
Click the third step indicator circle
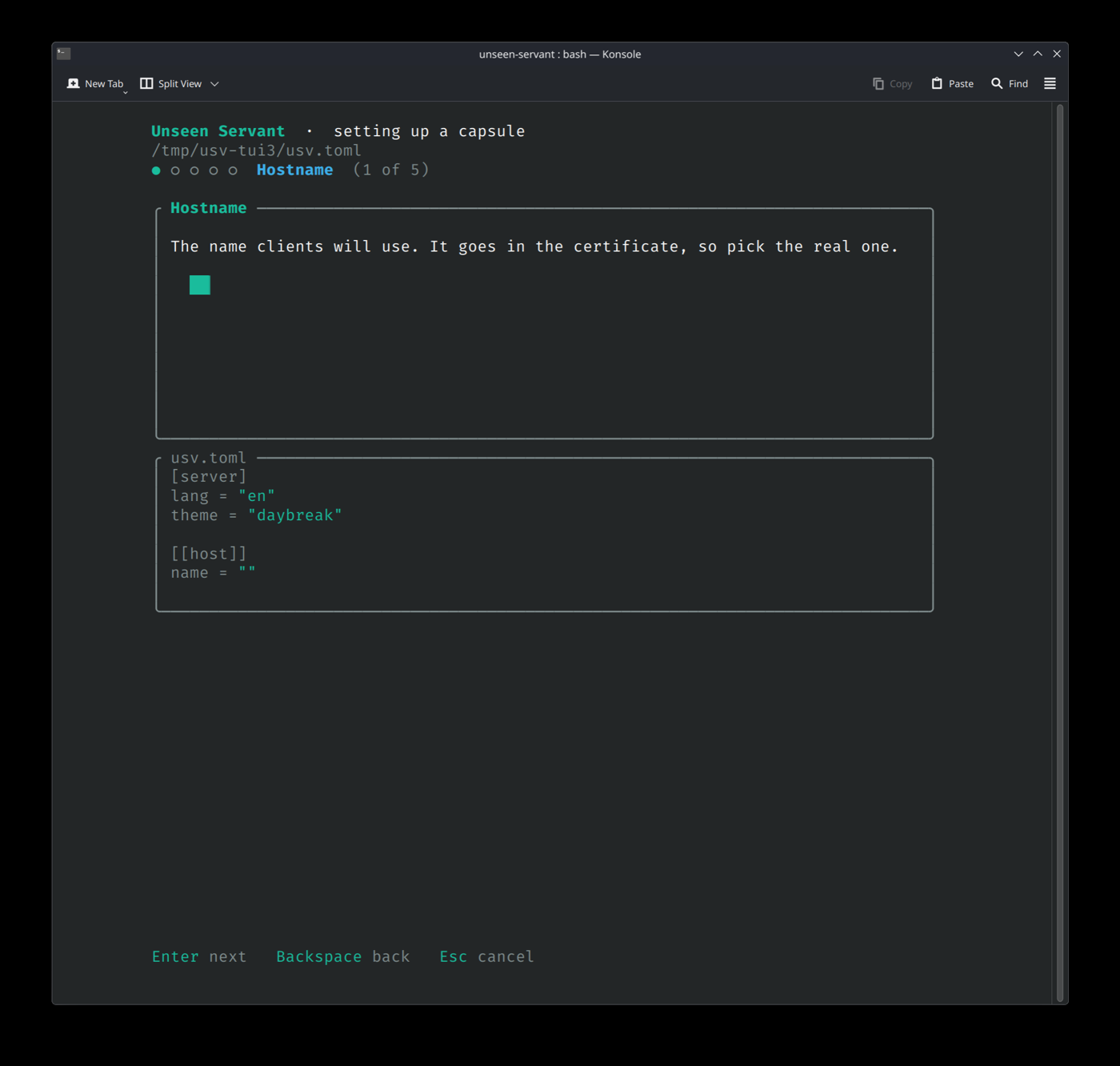click(194, 170)
